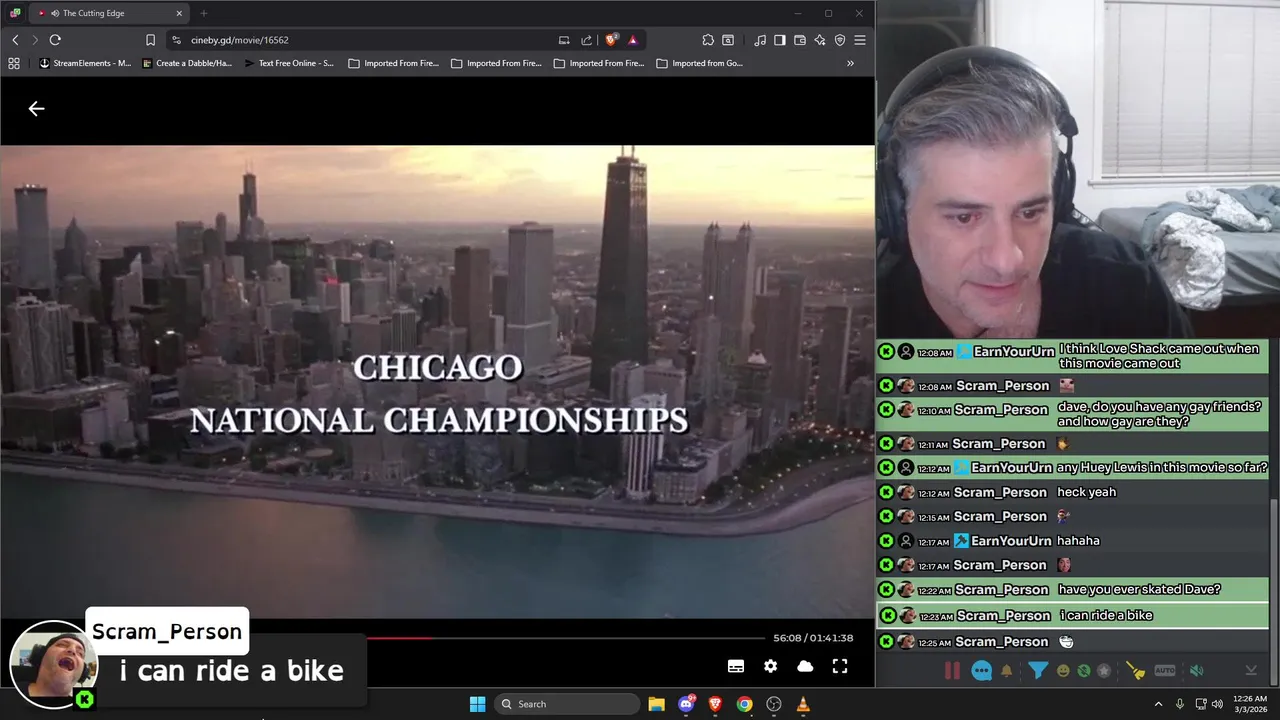This screenshot has width=1280, height=720.
Task: Toggle the browser sidebar panel
Action: point(780,40)
